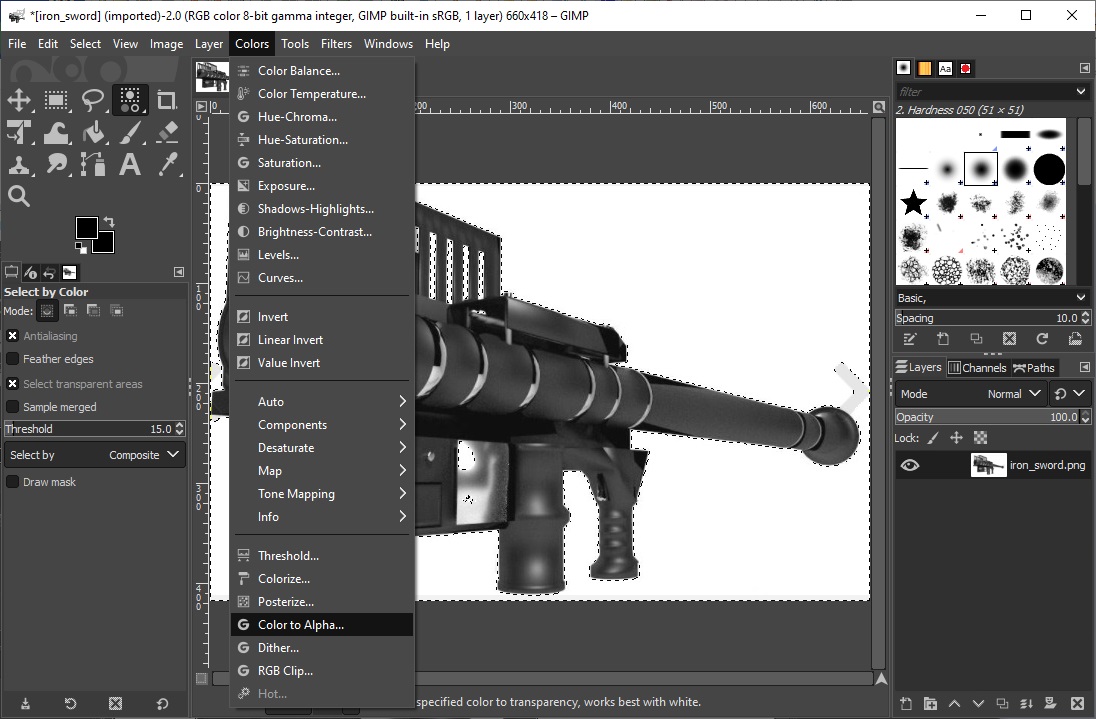The height and width of the screenshot is (719, 1096).
Task: Open the Select by Composite dropdown
Action: click(x=94, y=455)
